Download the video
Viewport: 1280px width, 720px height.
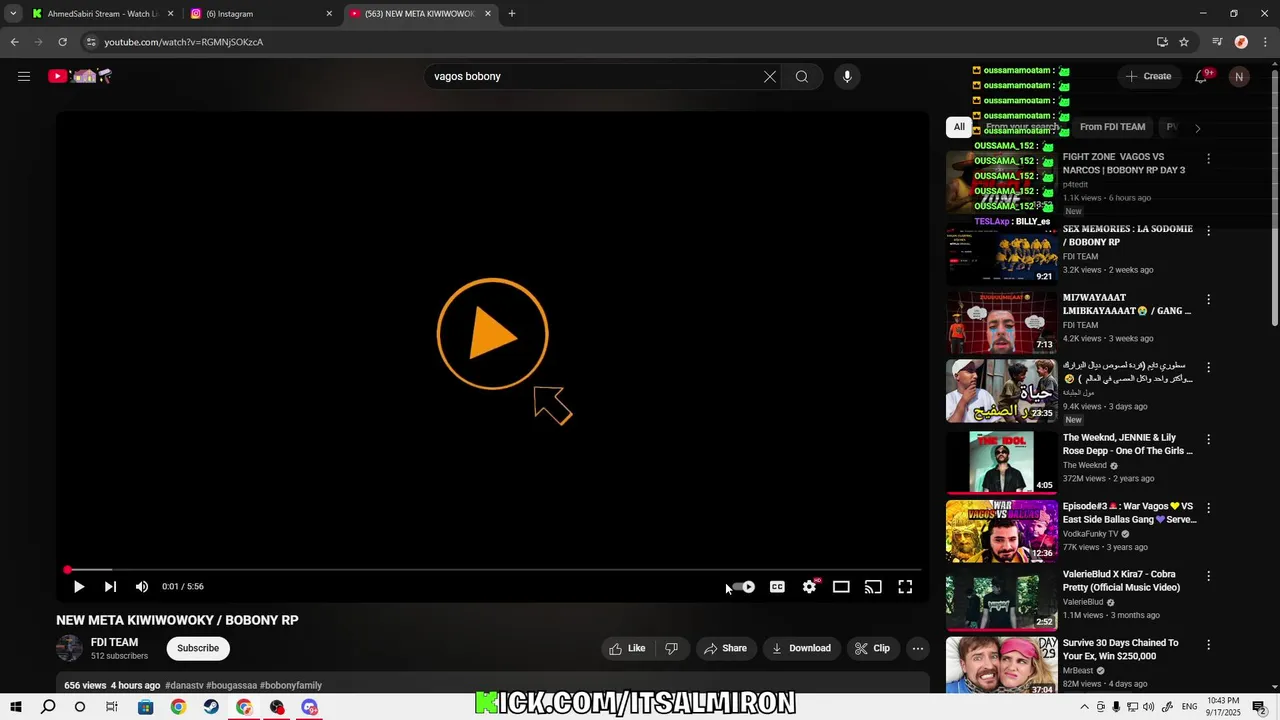click(x=801, y=648)
